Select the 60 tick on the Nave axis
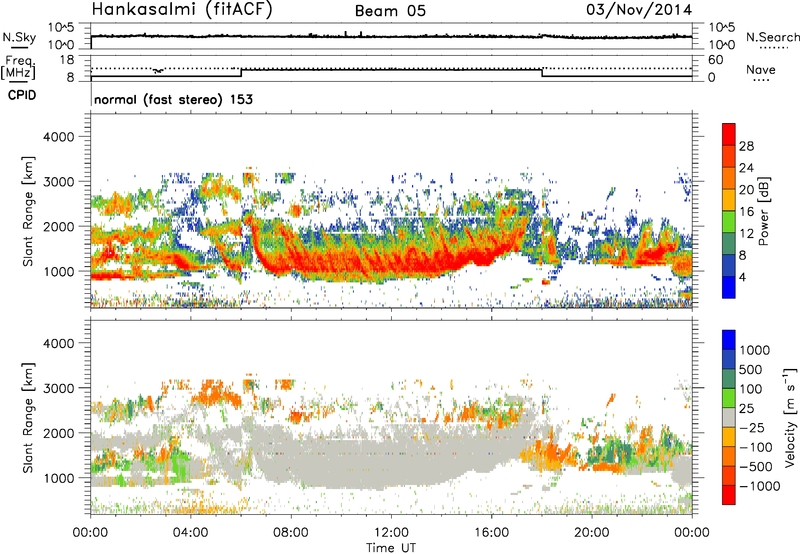This screenshot has width=800, height=554. 716,60
